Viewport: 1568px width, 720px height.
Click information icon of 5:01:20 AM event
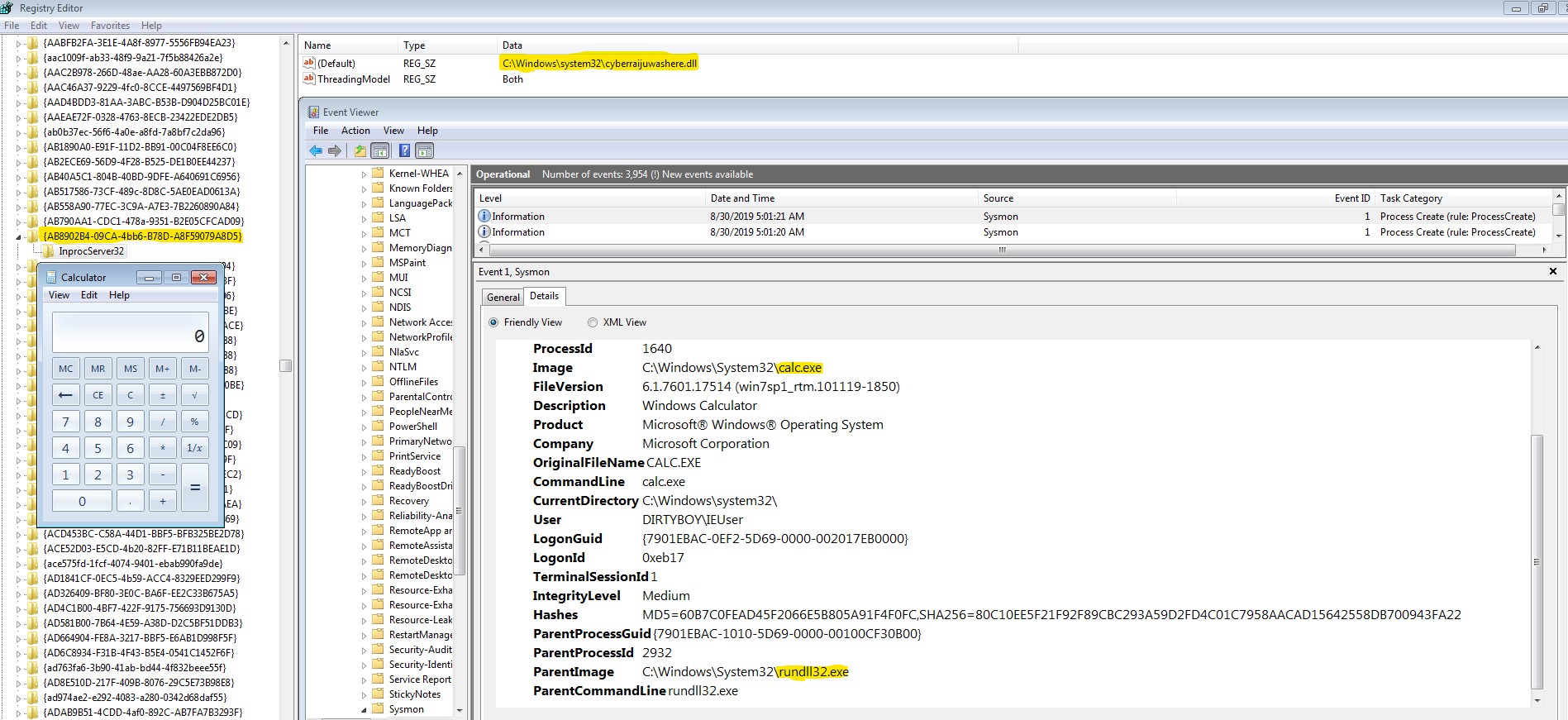[x=484, y=231]
